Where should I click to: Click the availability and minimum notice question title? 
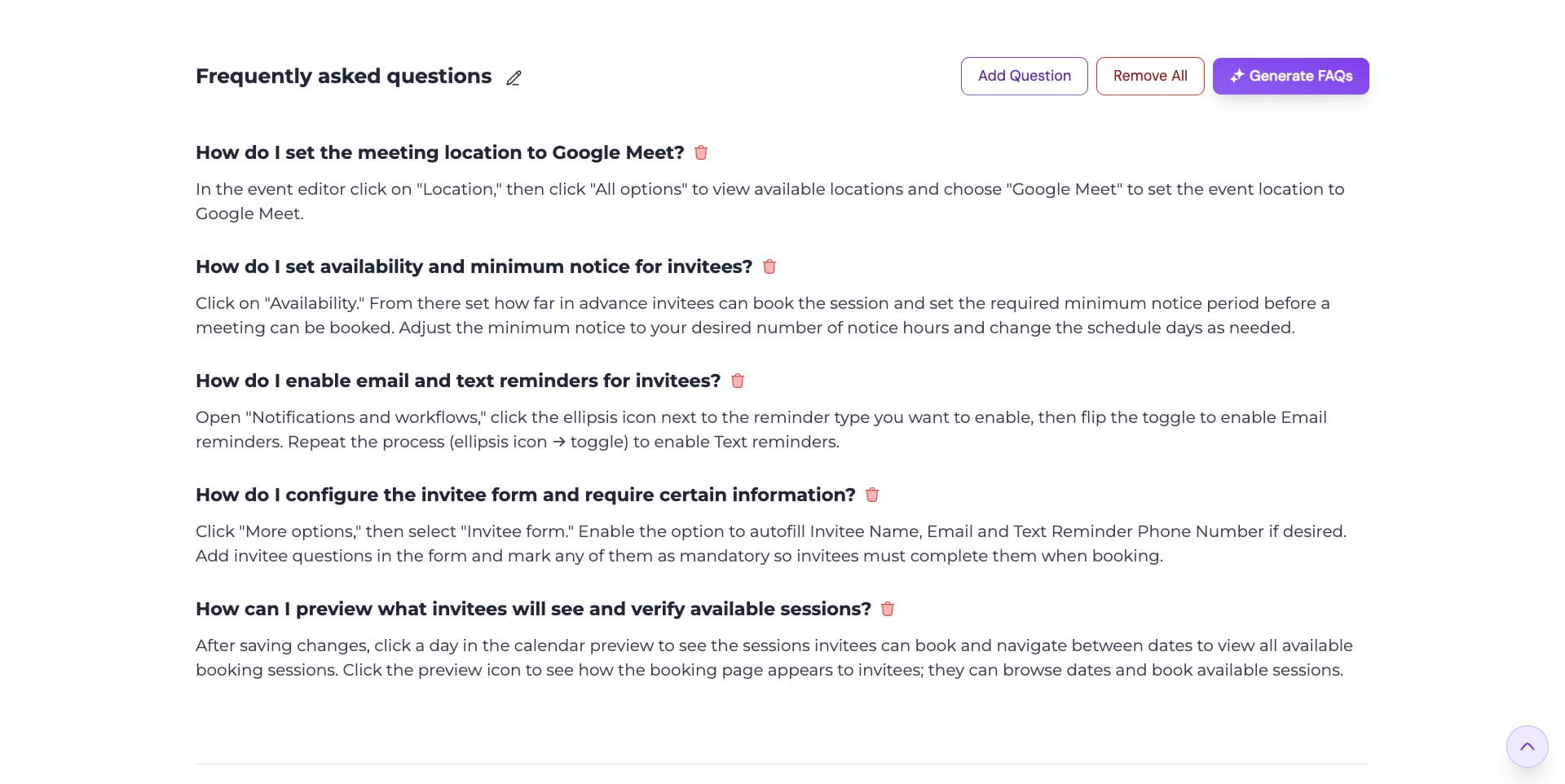coord(474,266)
